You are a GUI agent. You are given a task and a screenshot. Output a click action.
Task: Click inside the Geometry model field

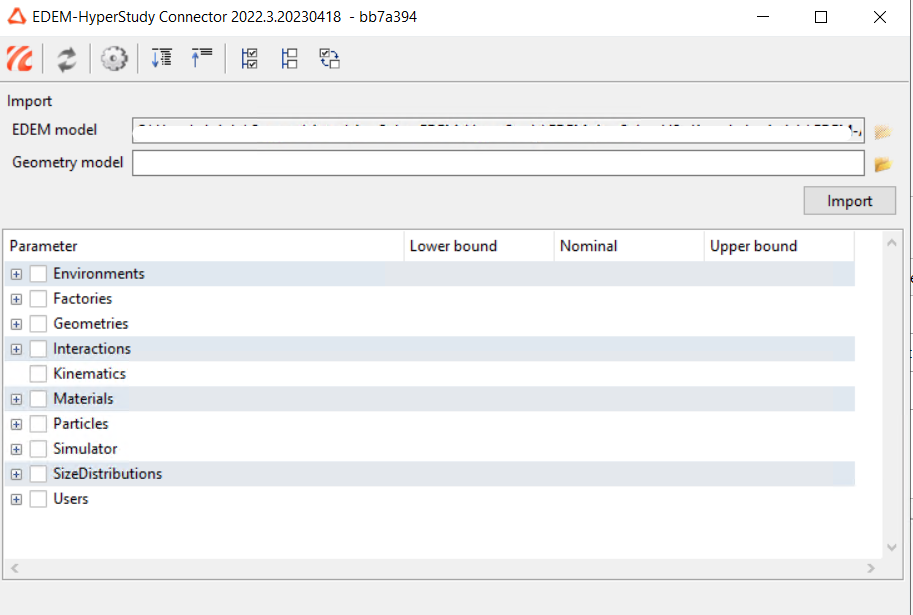[498, 163]
